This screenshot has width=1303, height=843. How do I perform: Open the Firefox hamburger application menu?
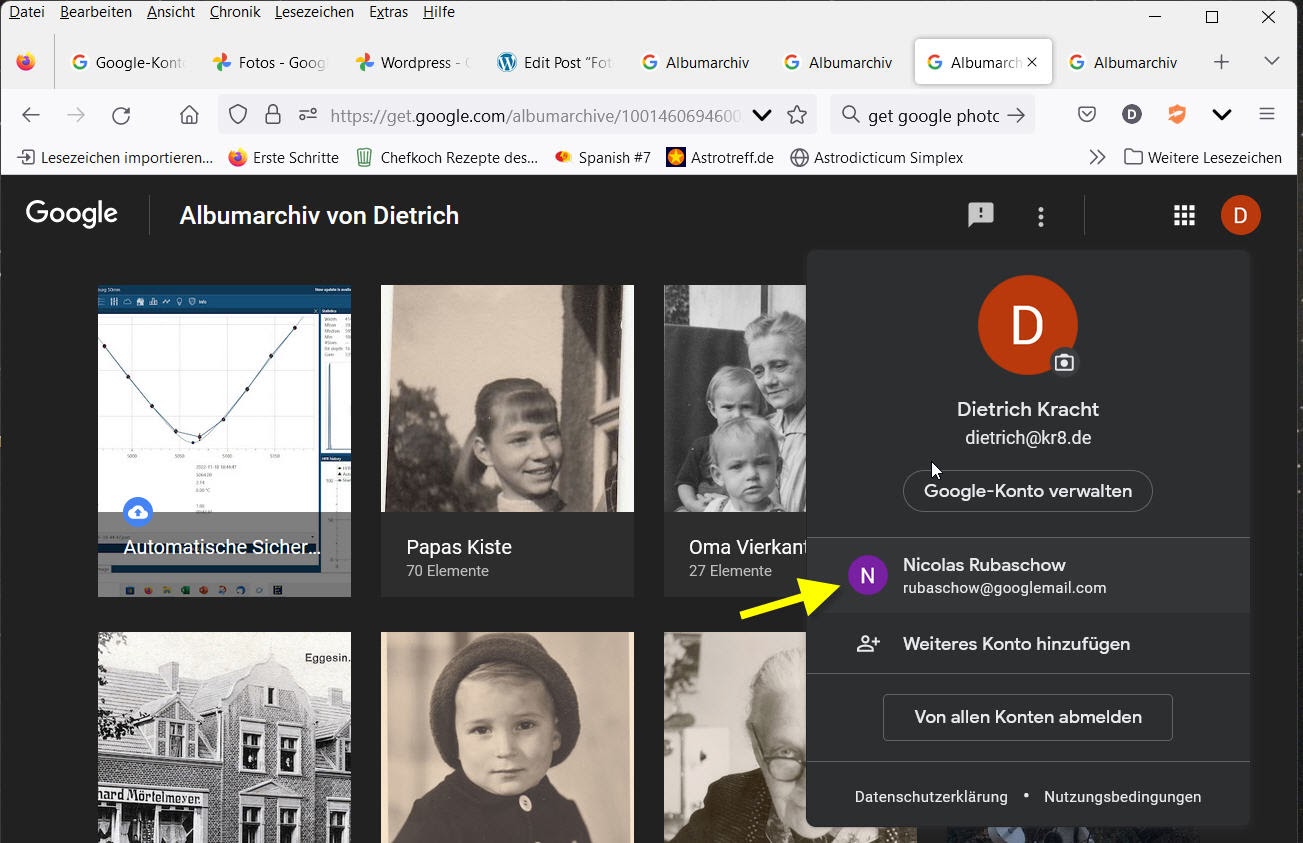1267,115
